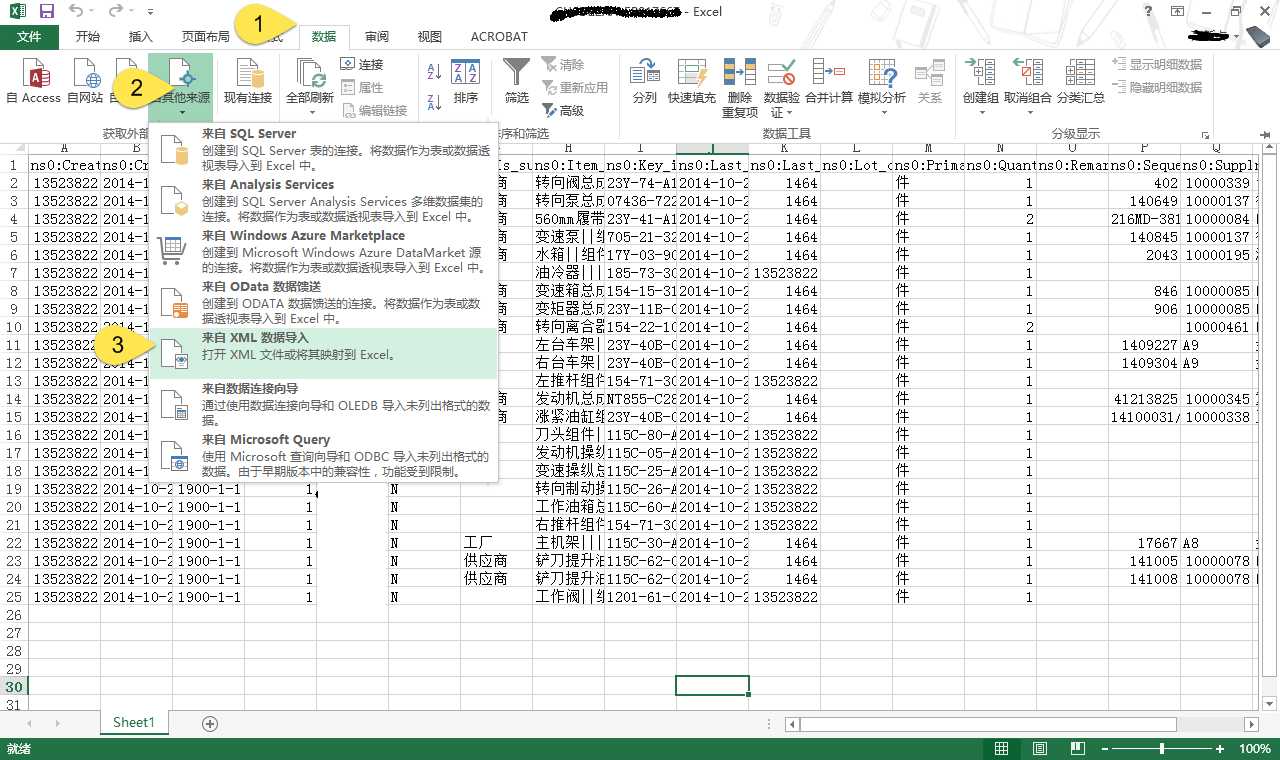Screen dimensions: 1280x760
Task: Select the Sheet1 tab
Action: pos(134,722)
